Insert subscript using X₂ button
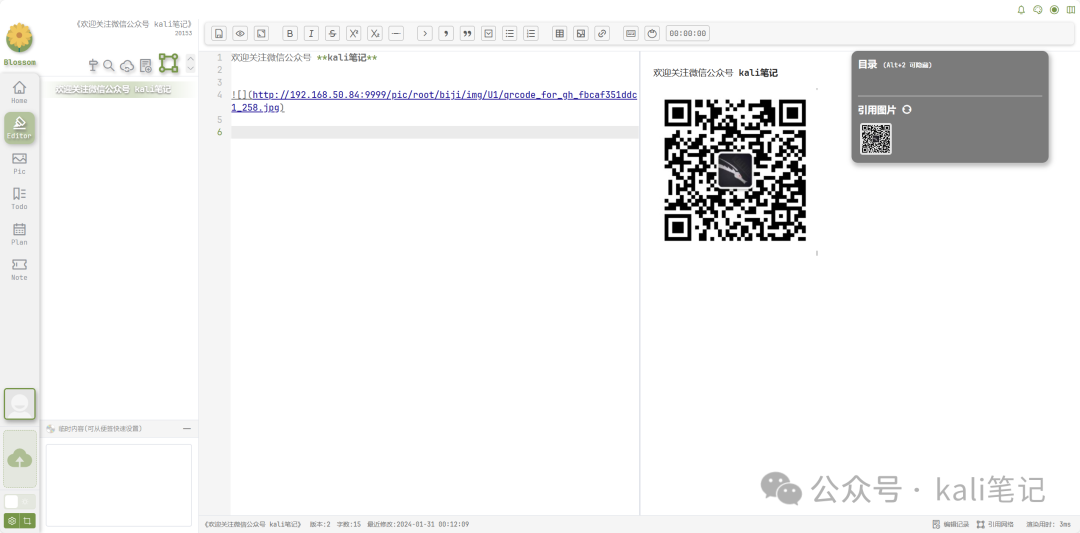1080x533 pixels. [x=375, y=33]
